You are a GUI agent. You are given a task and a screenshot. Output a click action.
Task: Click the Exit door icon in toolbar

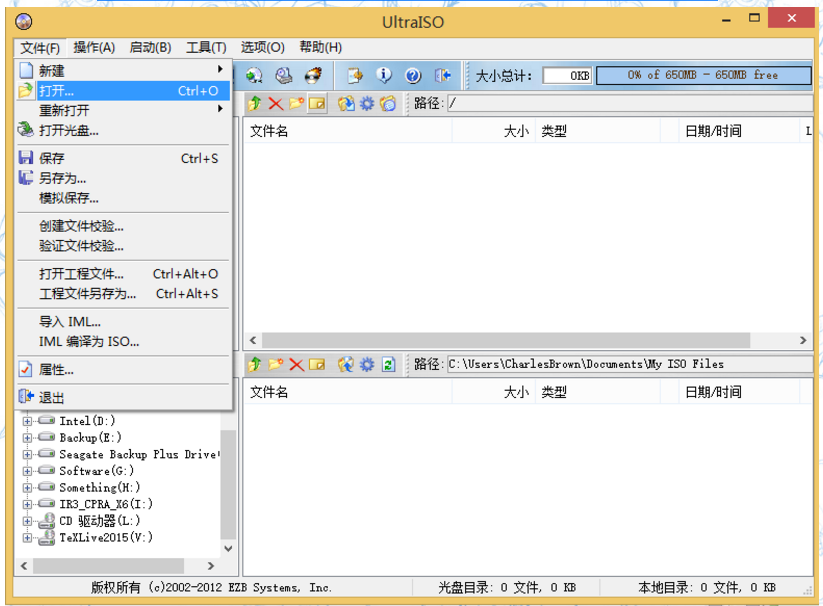tap(442, 76)
